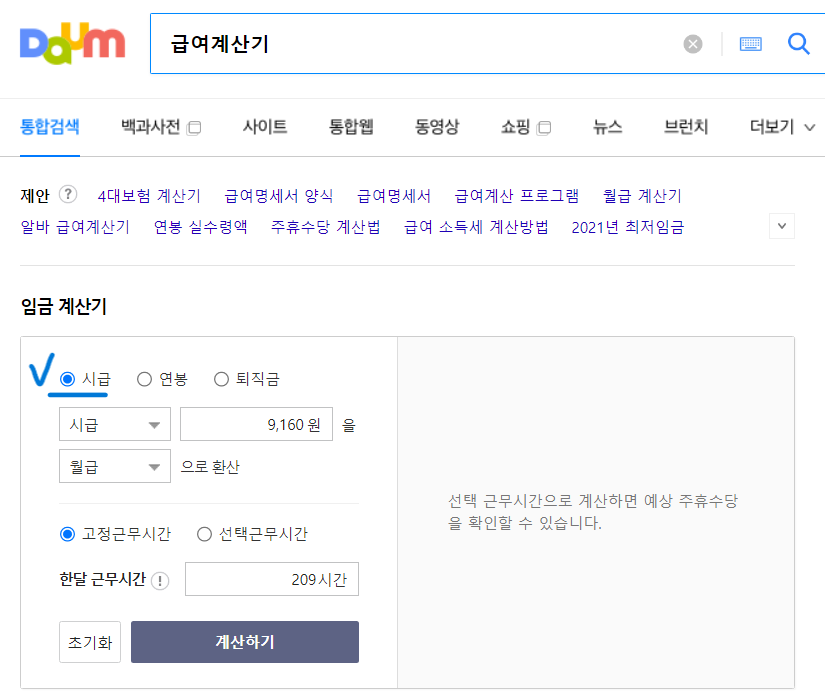Expand the suggestions list chevron
This screenshot has height=697, width=825.
pyautogui.click(x=782, y=226)
